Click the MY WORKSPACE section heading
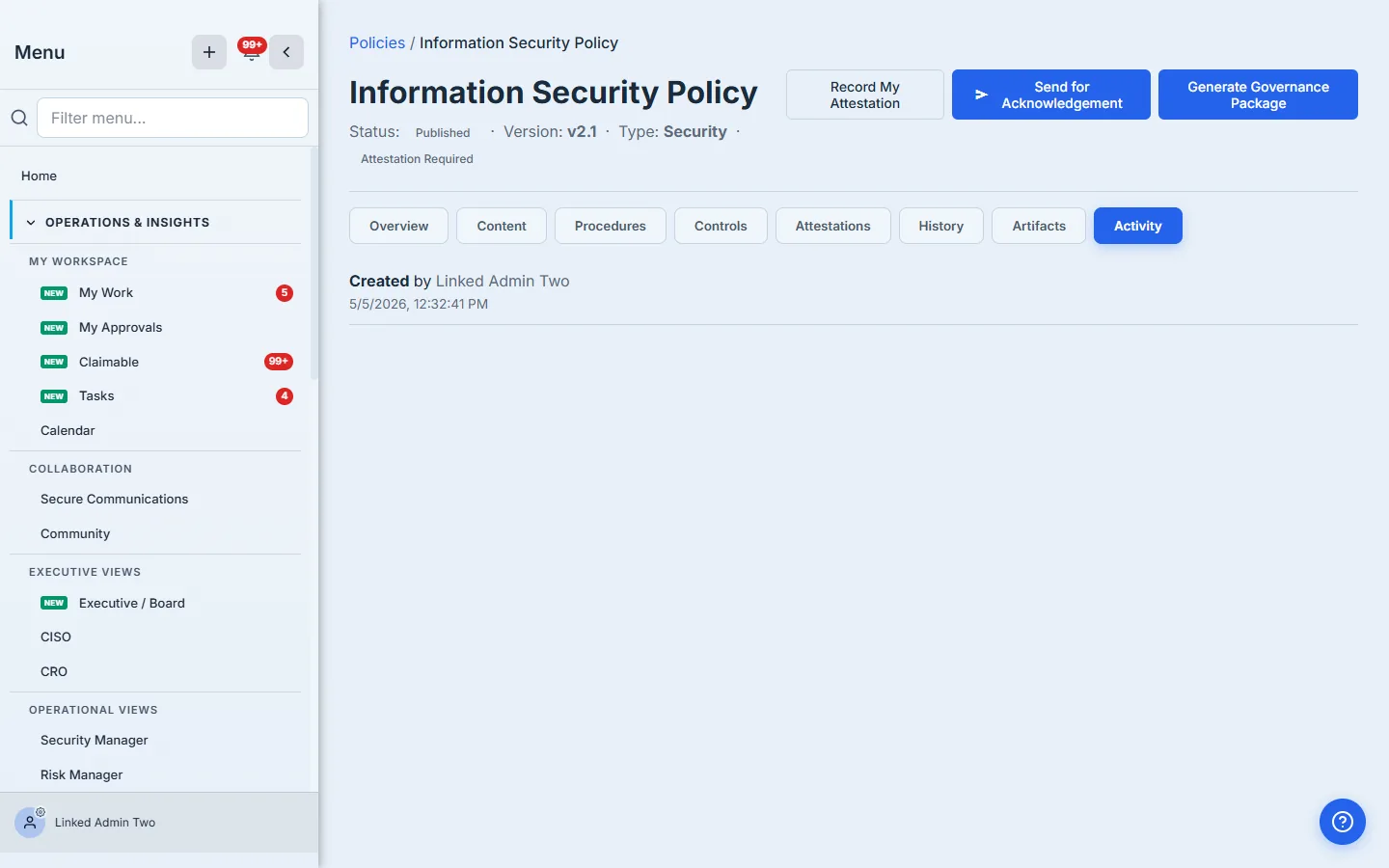 (x=78, y=261)
